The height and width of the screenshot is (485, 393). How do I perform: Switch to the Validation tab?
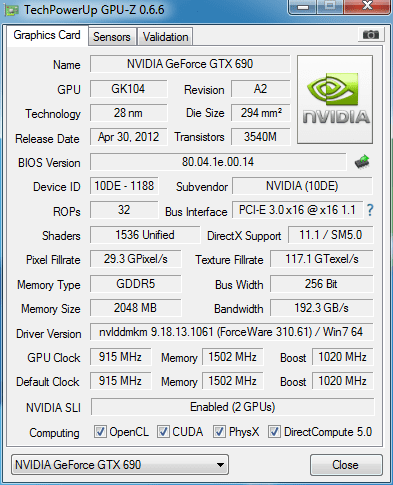click(166, 37)
